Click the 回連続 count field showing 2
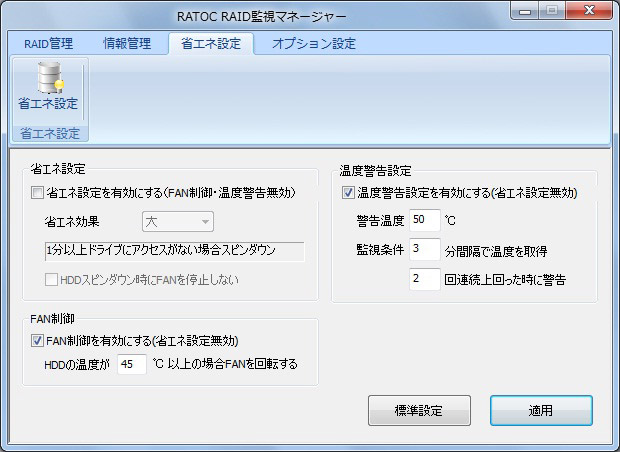 click(x=425, y=279)
